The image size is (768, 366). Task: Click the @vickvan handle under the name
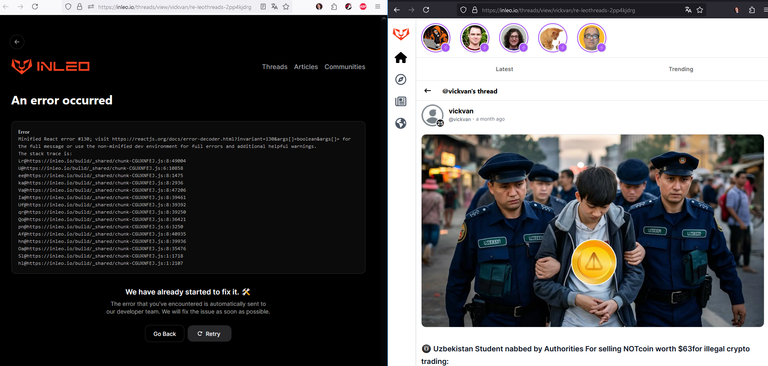click(459, 120)
